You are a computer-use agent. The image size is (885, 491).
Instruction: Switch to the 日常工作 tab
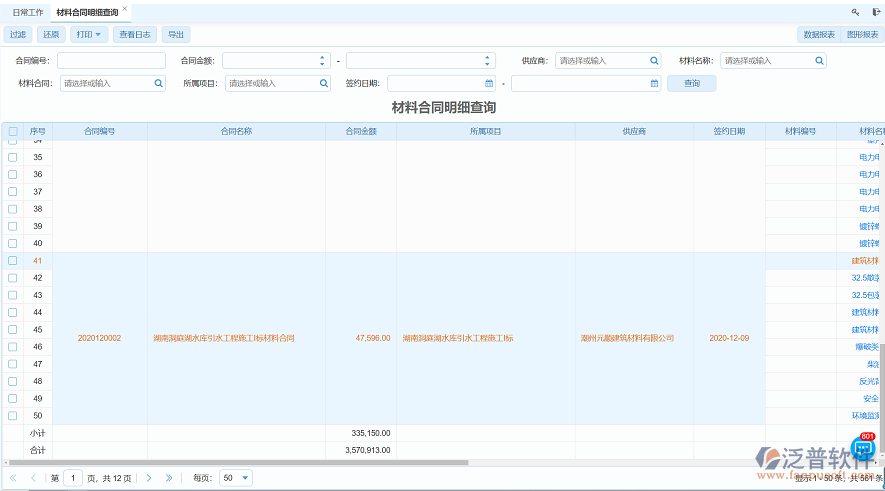click(x=27, y=12)
